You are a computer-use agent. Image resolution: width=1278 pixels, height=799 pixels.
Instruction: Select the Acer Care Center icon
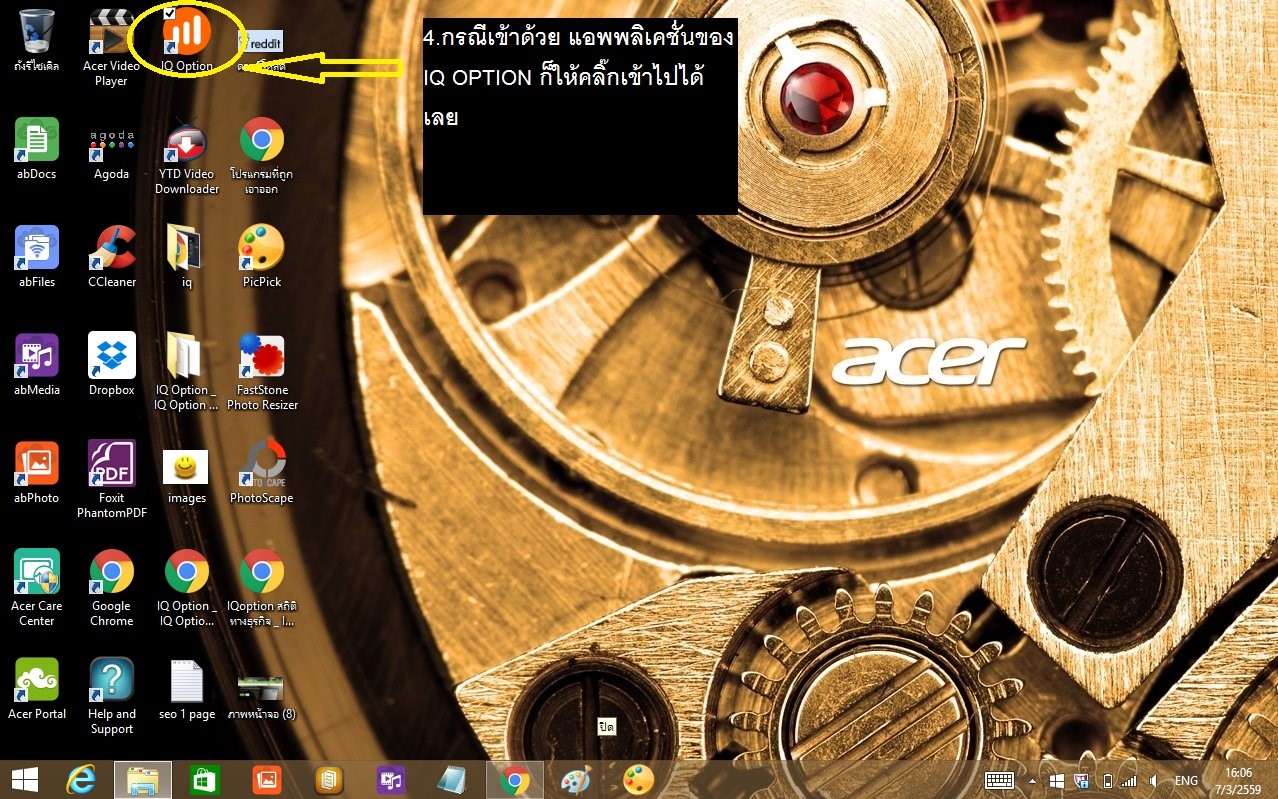pos(37,571)
